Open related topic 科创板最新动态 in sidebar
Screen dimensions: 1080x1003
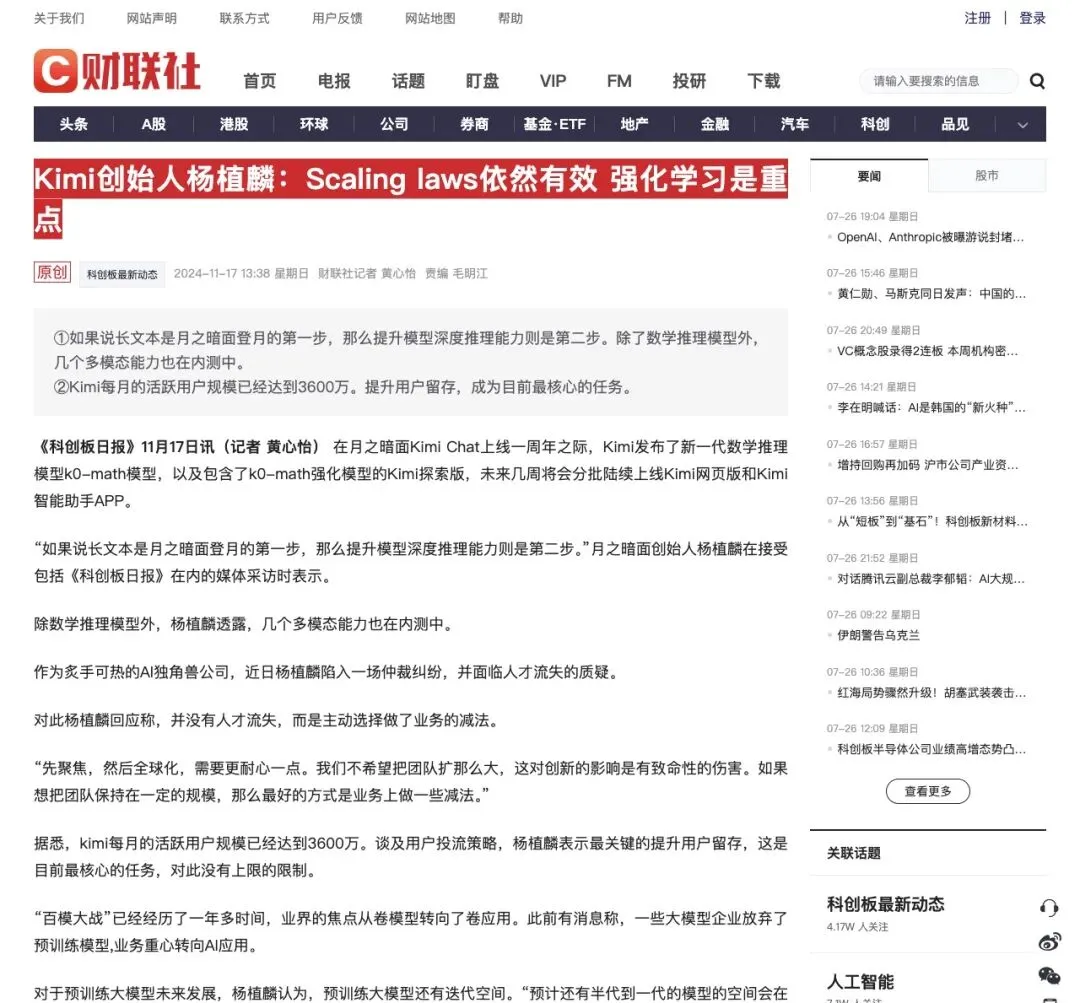coord(885,904)
